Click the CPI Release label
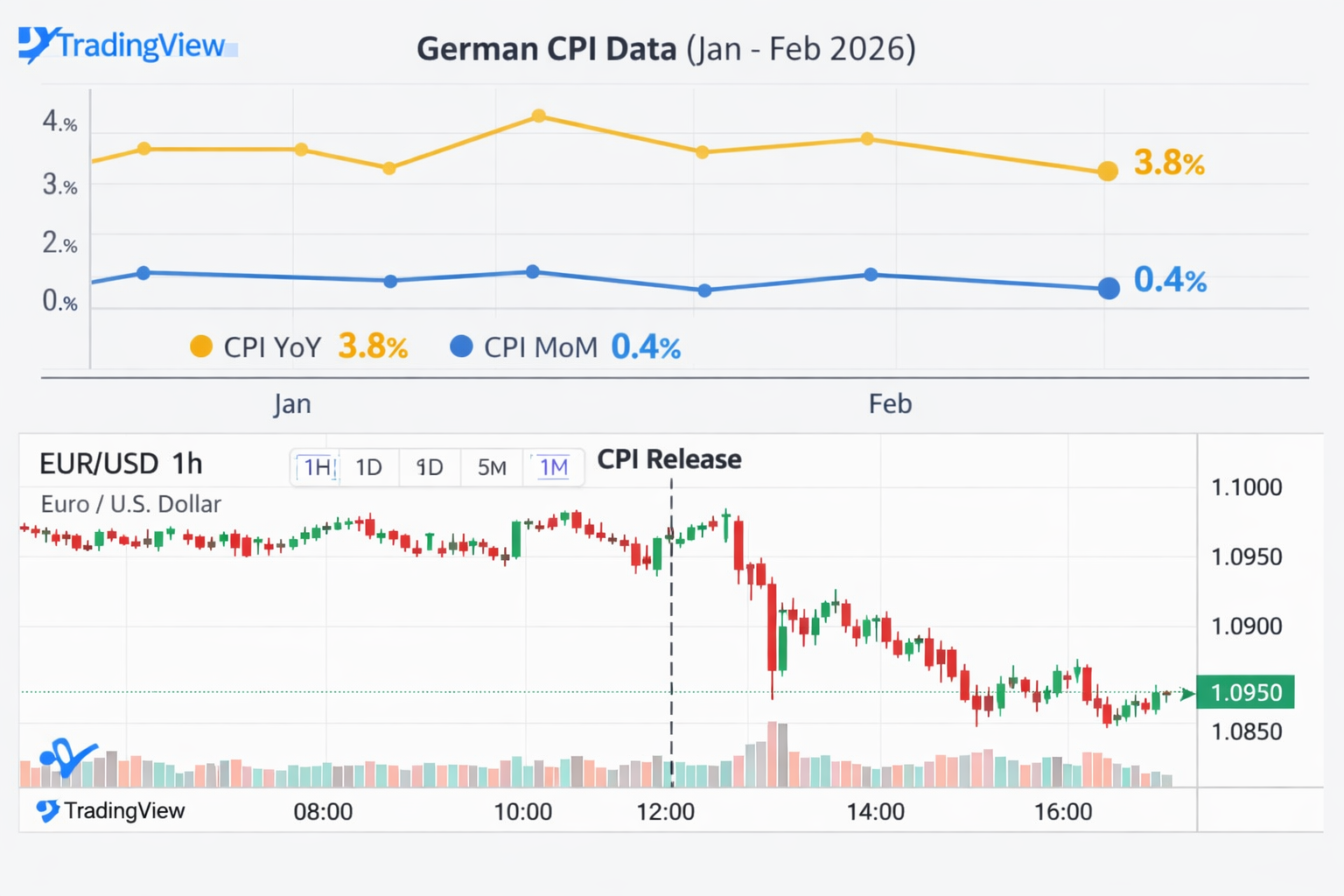Screen dimensions: 1344x896 (668, 458)
